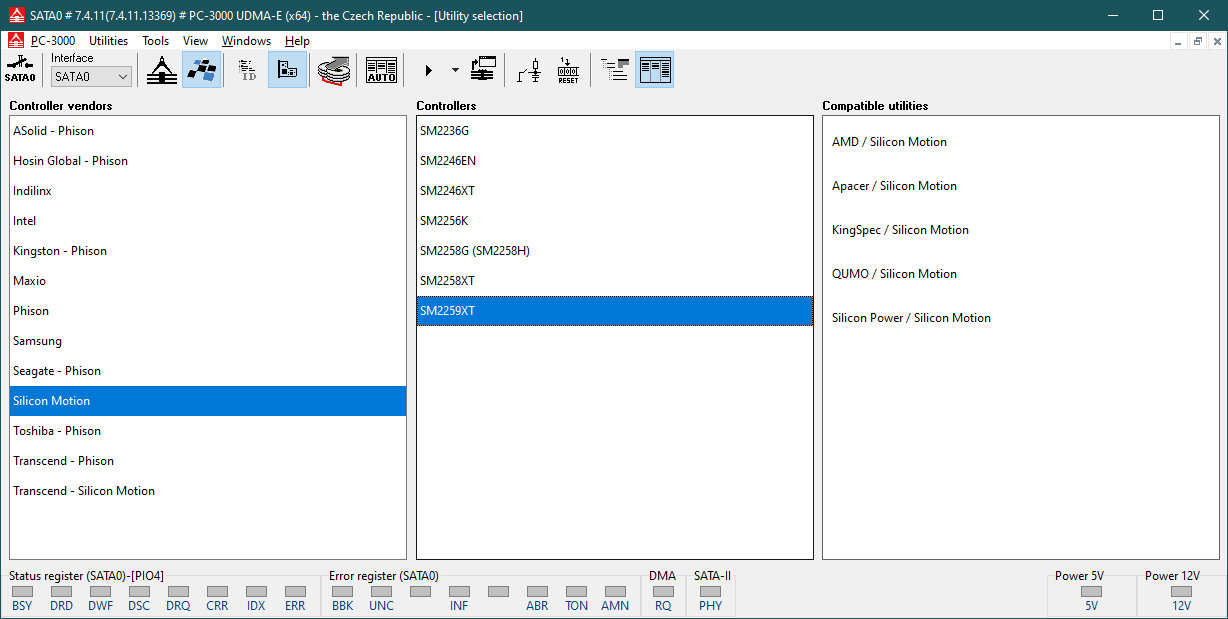Viewport: 1228px width, 619px height.
Task: Click the stacked disks toolbar icon
Action: pos(335,70)
